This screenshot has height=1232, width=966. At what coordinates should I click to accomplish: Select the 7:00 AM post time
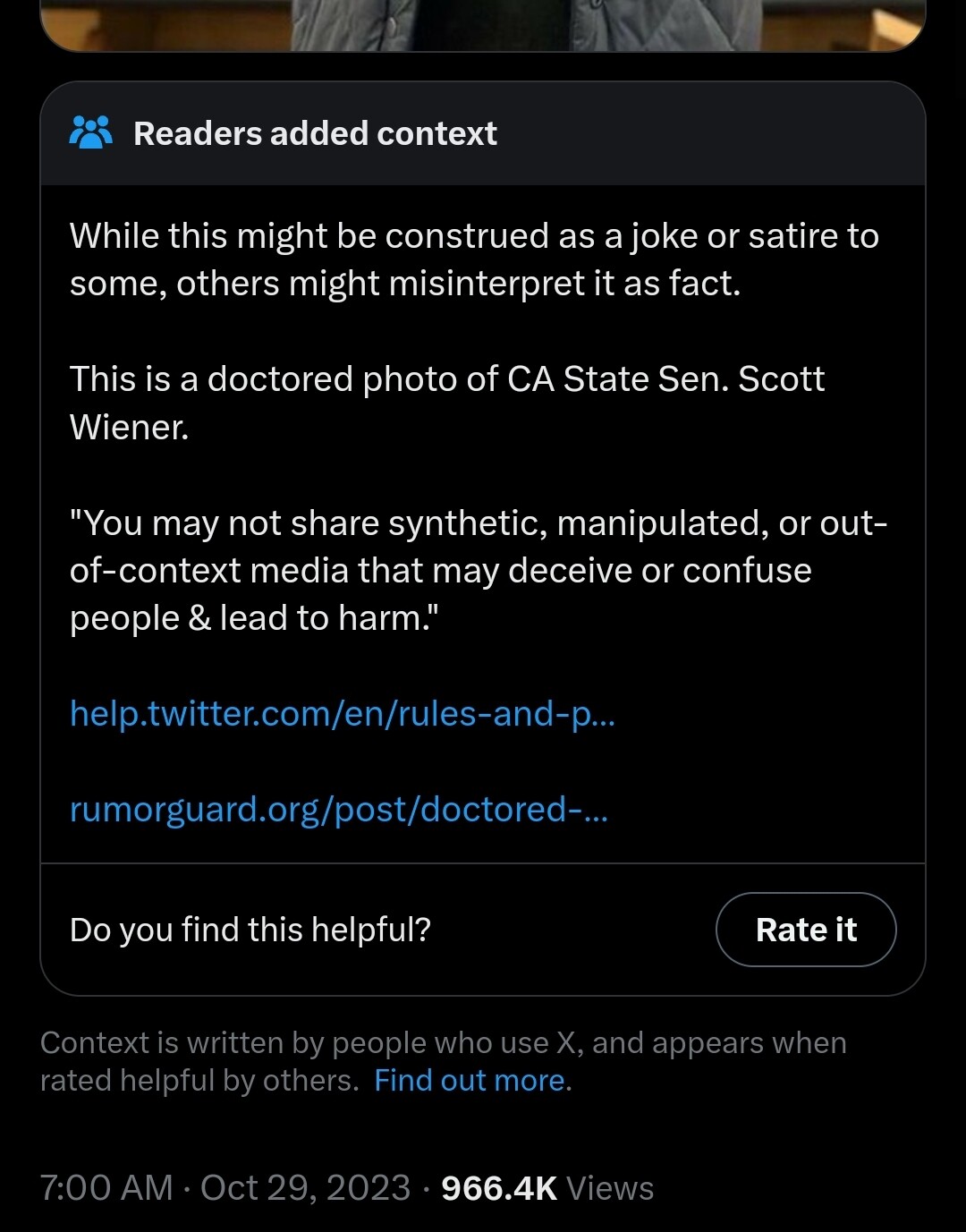coord(106,1188)
